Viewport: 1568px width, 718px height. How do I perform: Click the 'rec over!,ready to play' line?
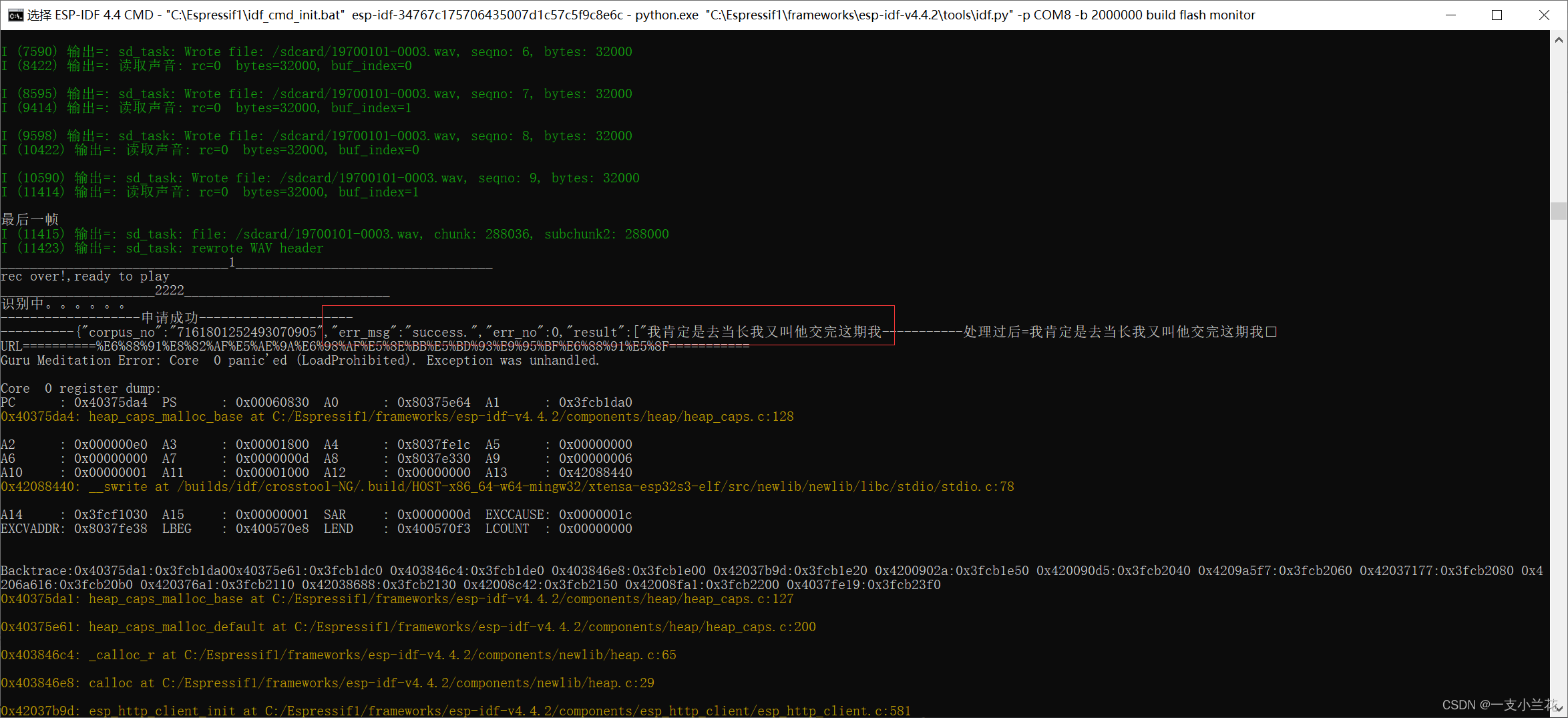[x=85, y=276]
